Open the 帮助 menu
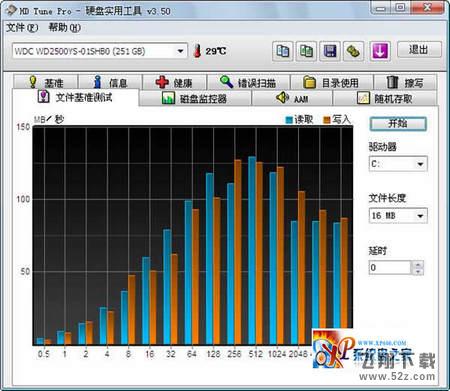The height and width of the screenshot is (391, 450). [64, 28]
